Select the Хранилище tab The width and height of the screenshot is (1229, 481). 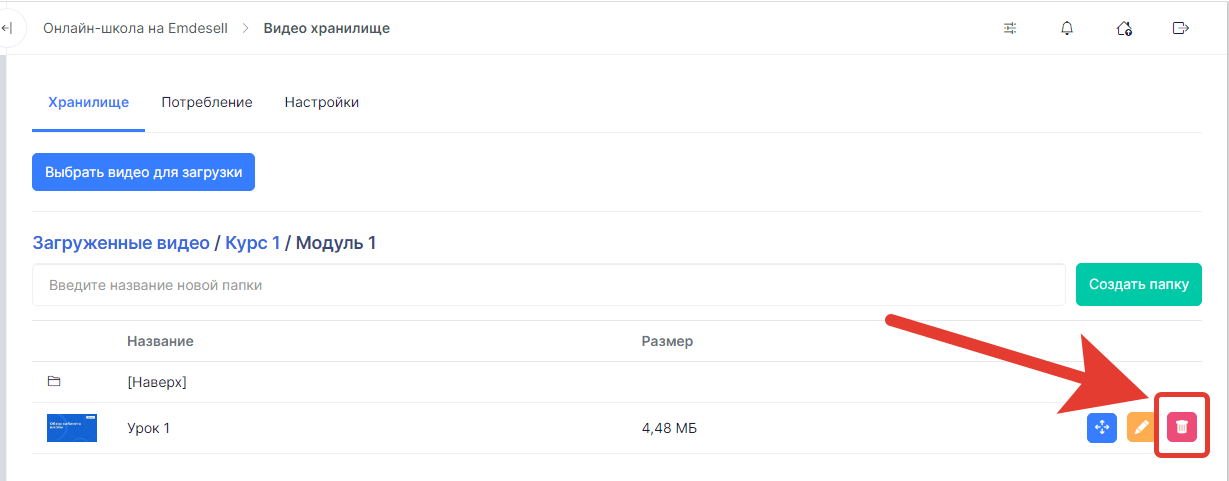point(88,102)
